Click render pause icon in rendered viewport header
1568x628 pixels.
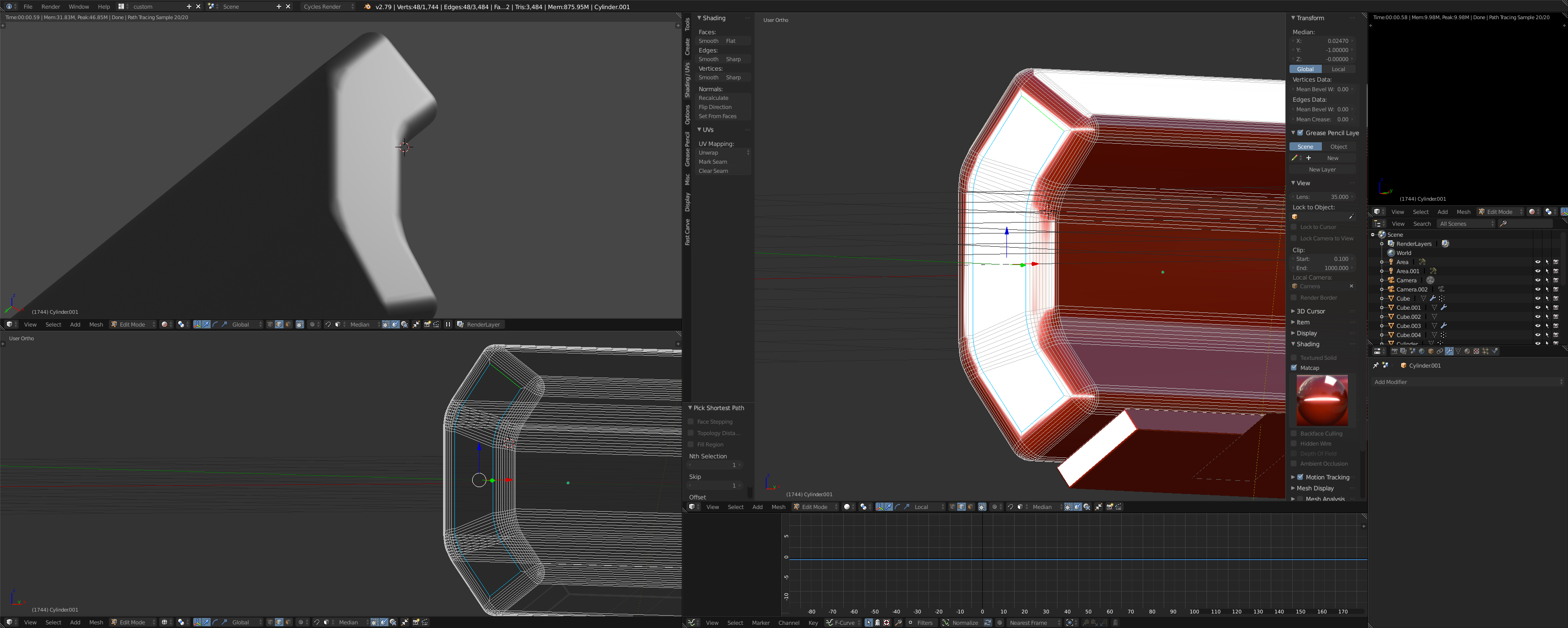pyautogui.click(x=448, y=325)
